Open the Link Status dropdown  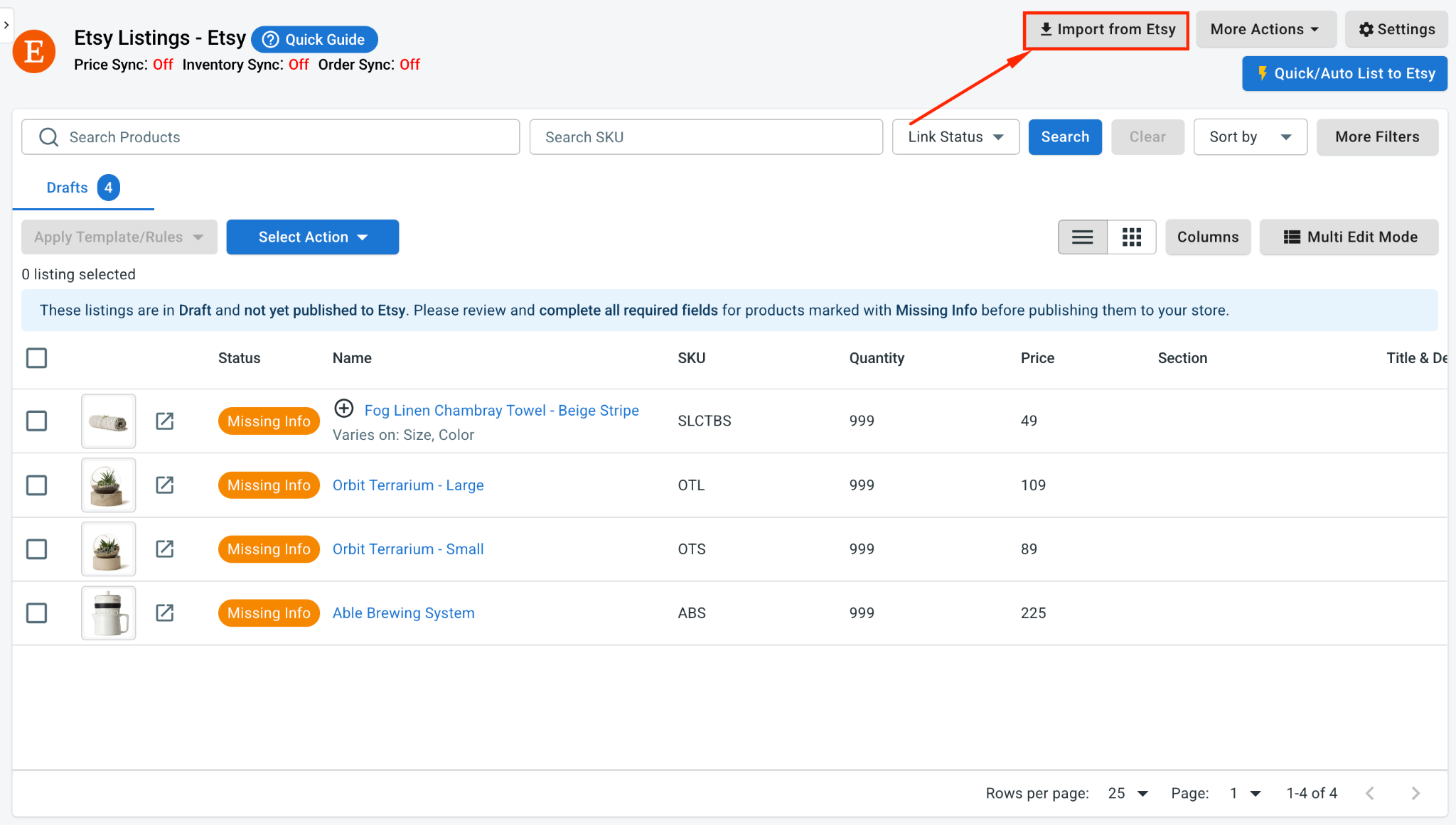[955, 137]
